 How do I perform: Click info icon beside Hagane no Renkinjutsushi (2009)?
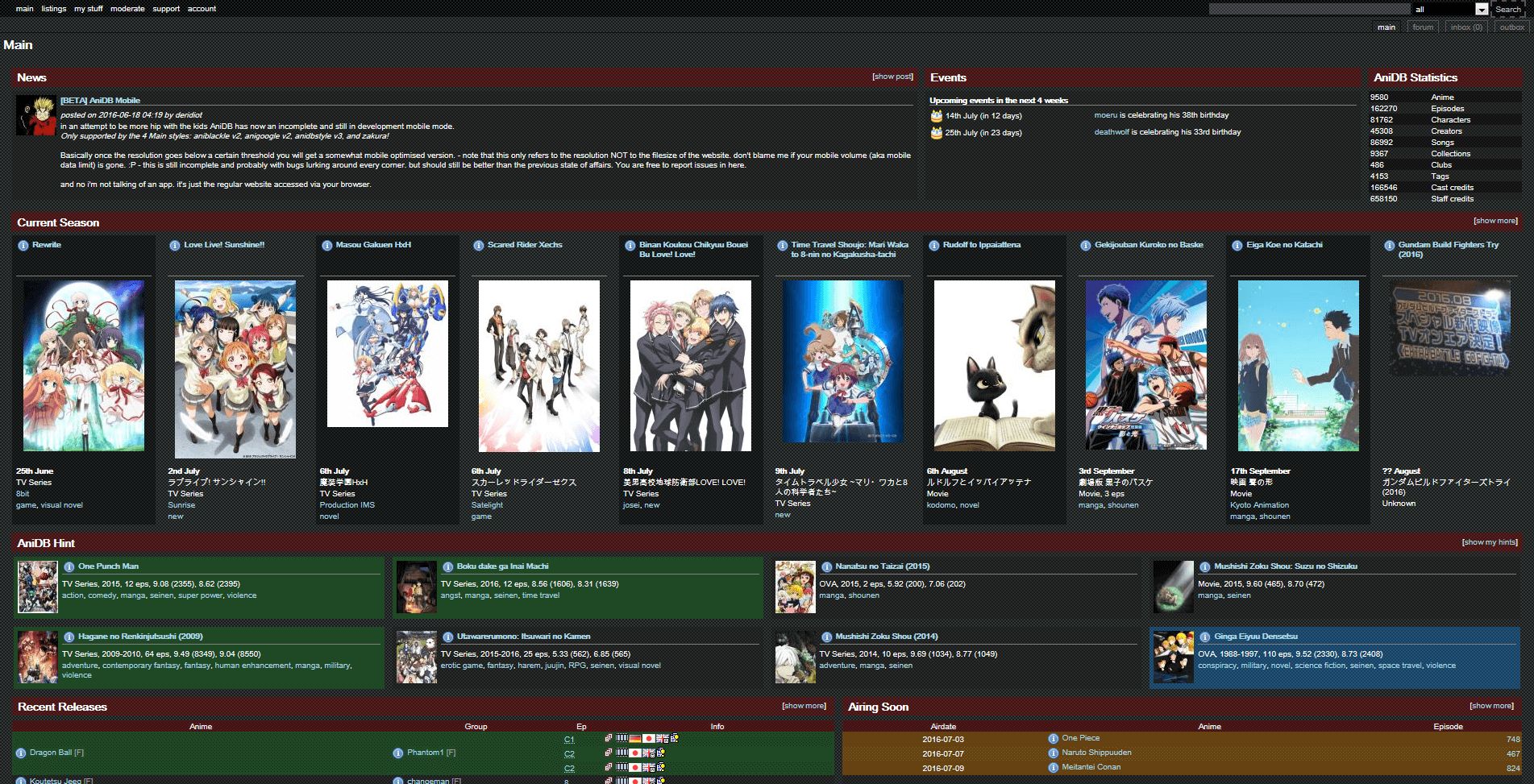(69, 637)
